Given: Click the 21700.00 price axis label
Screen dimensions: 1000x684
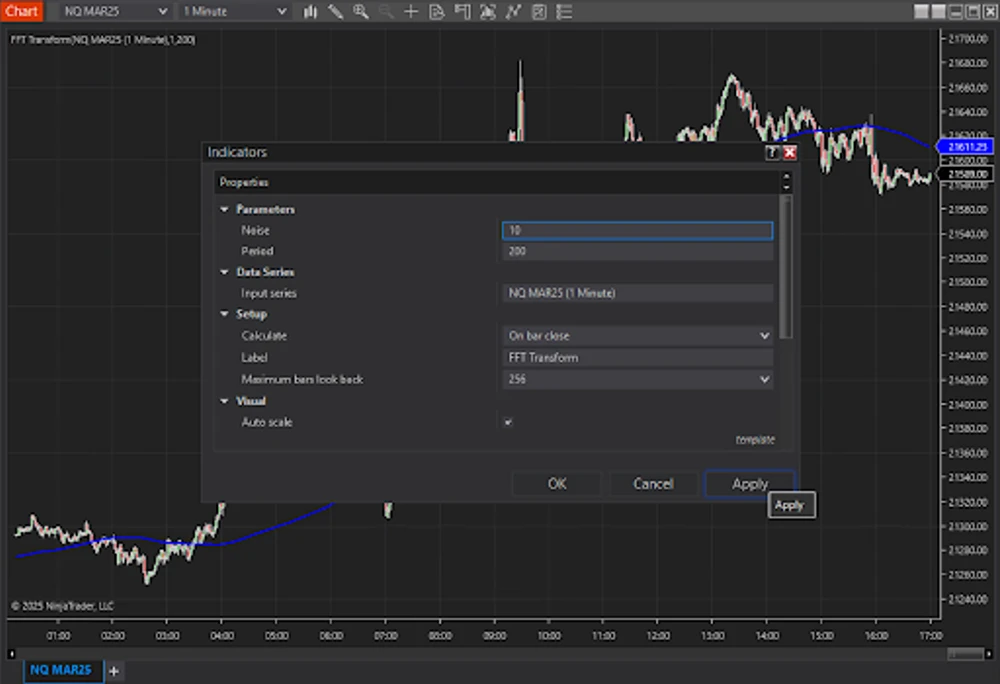Looking at the screenshot, I should (x=968, y=39).
